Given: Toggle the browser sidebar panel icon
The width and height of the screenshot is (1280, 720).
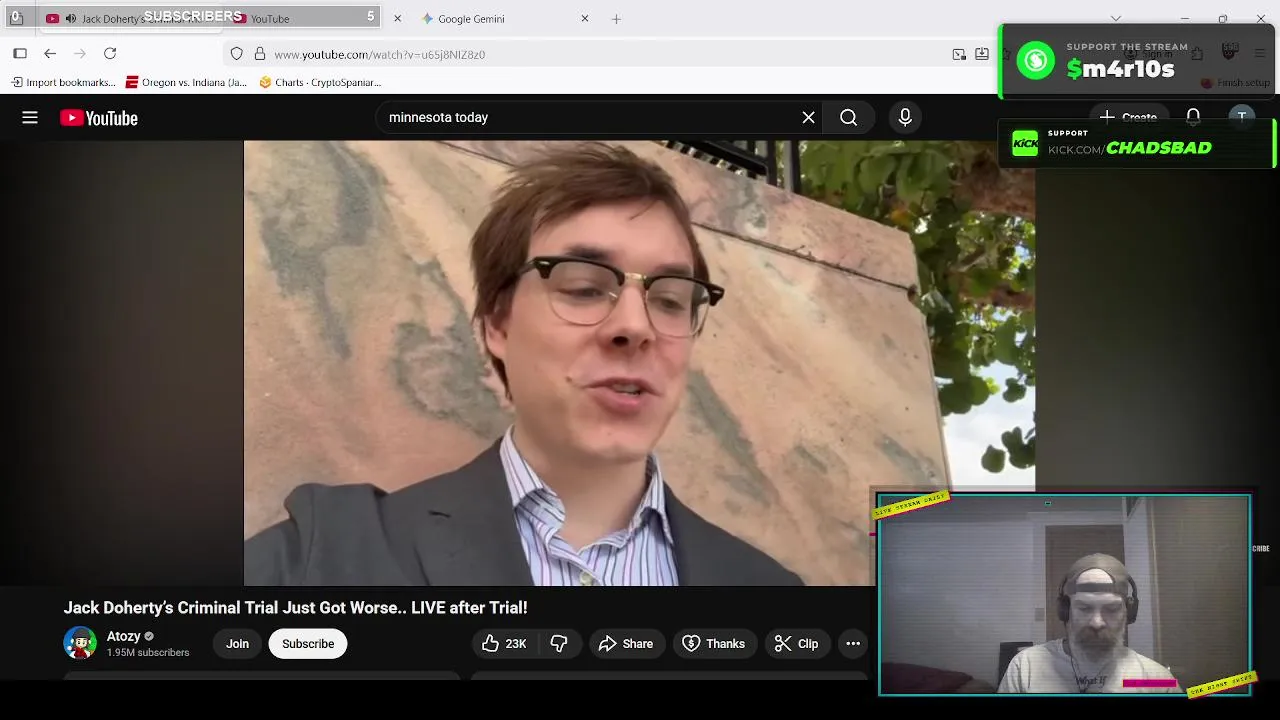Looking at the screenshot, I should [20, 54].
